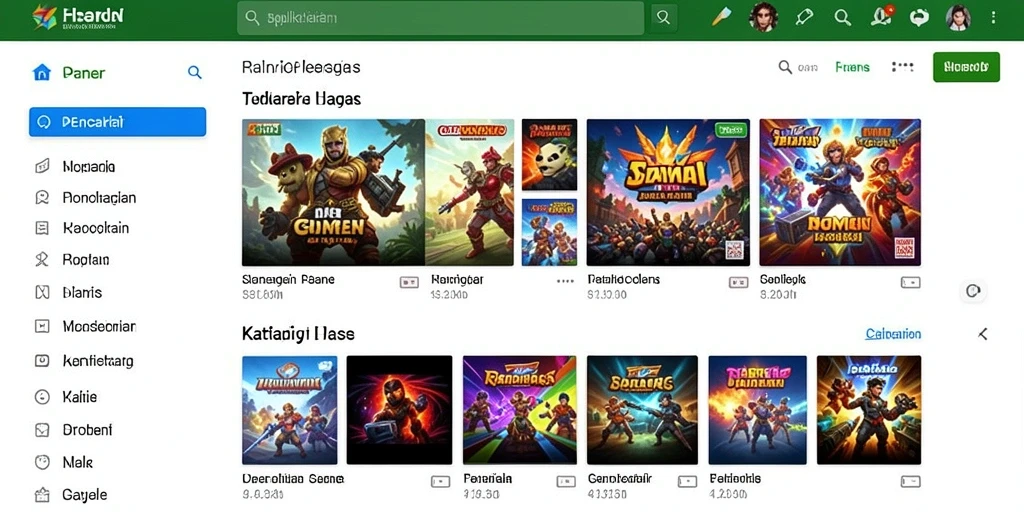Click the pencil icon in header

pyautogui.click(x=721, y=18)
